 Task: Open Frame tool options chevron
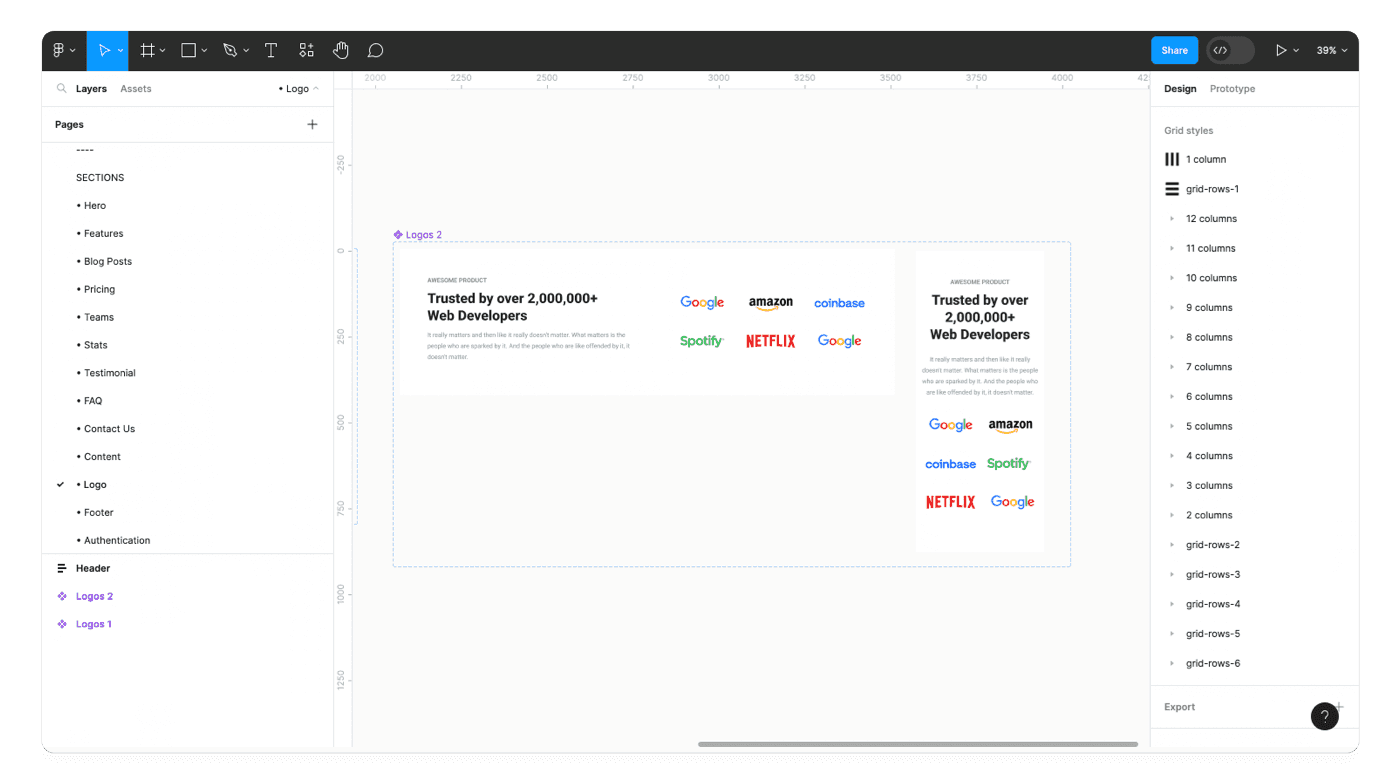(x=162, y=51)
